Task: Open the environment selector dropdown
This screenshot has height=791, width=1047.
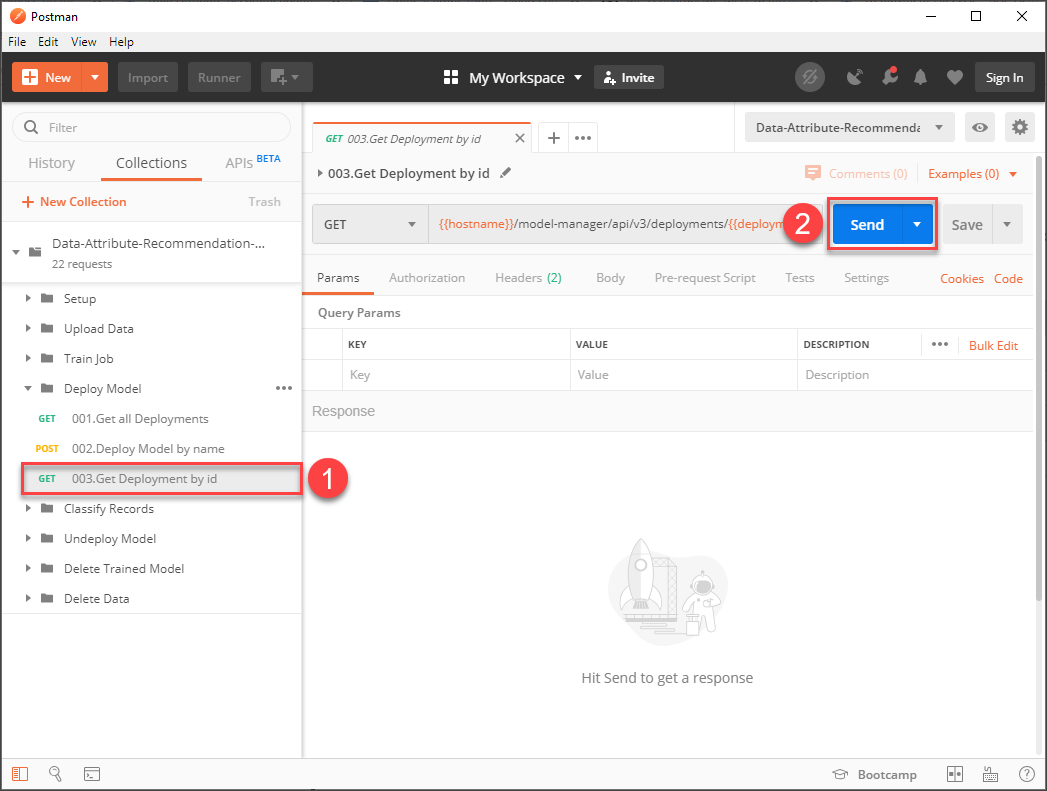Action: pos(849,127)
